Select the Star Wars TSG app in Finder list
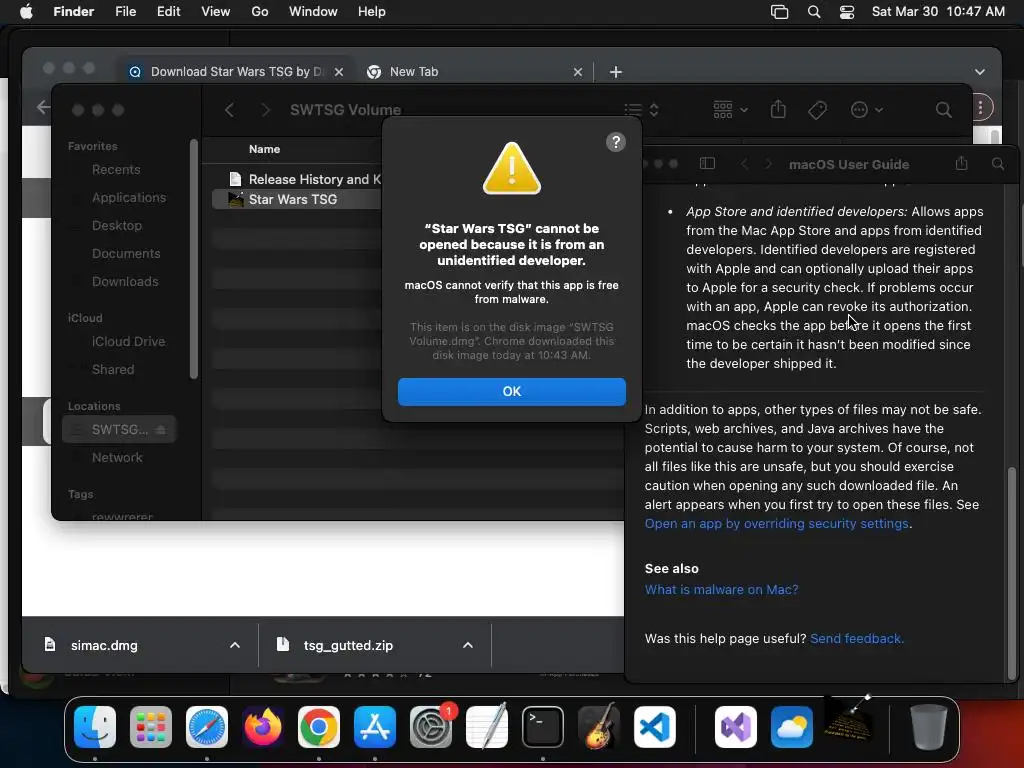 click(293, 199)
